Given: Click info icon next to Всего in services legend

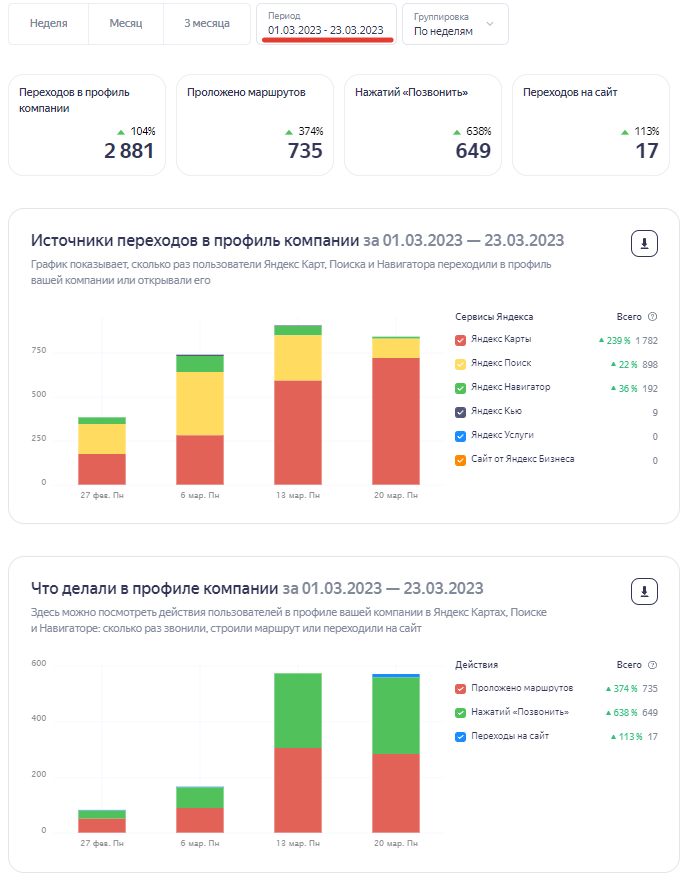Looking at the screenshot, I should coord(652,317).
